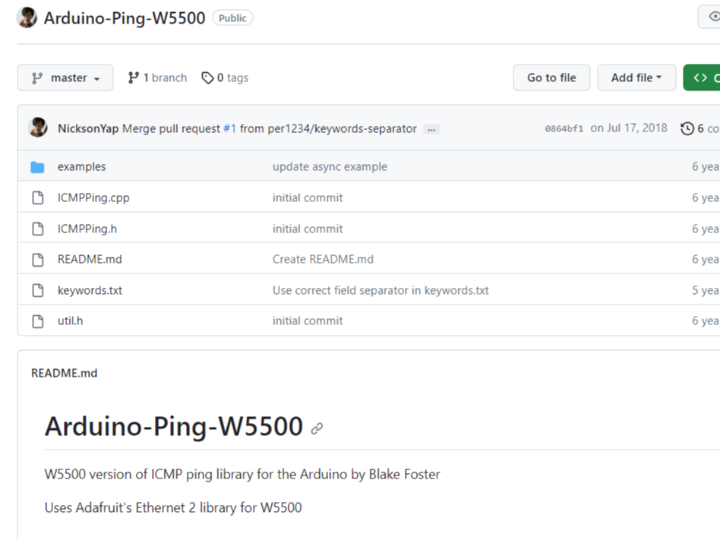The height and width of the screenshot is (540, 720).
Task: Open the Add file dropdown
Action: [636, 78]
